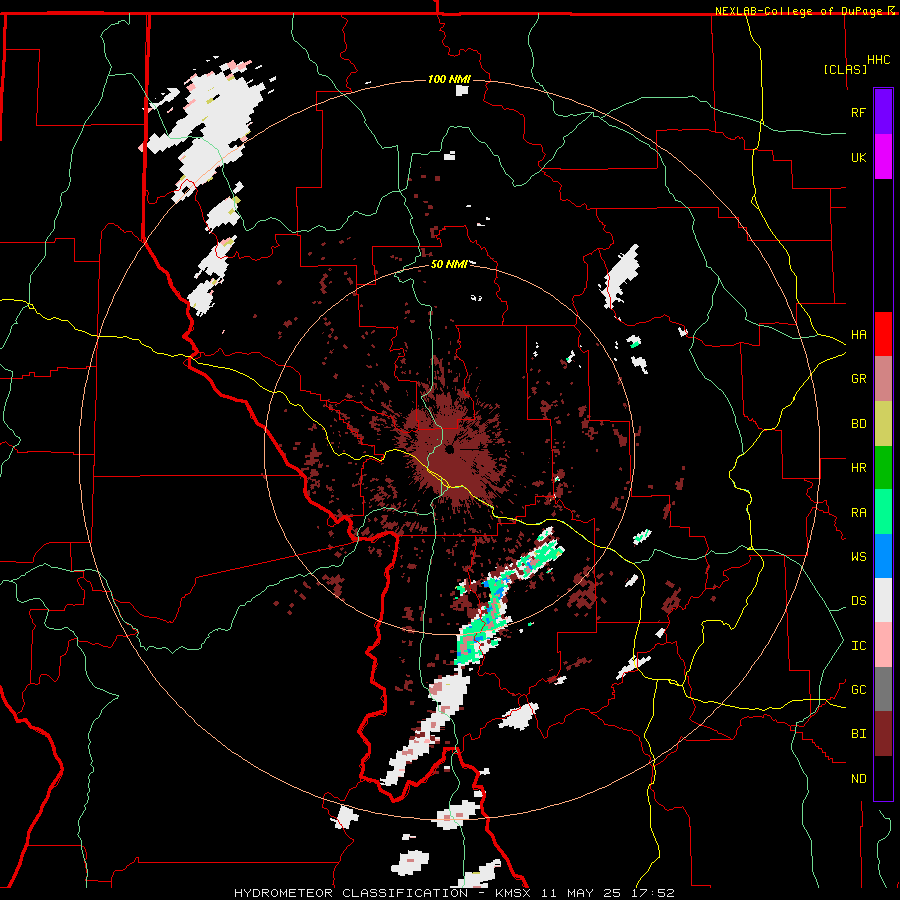
Task: Click the IC legend label
Action: click(x=858, y=646)
